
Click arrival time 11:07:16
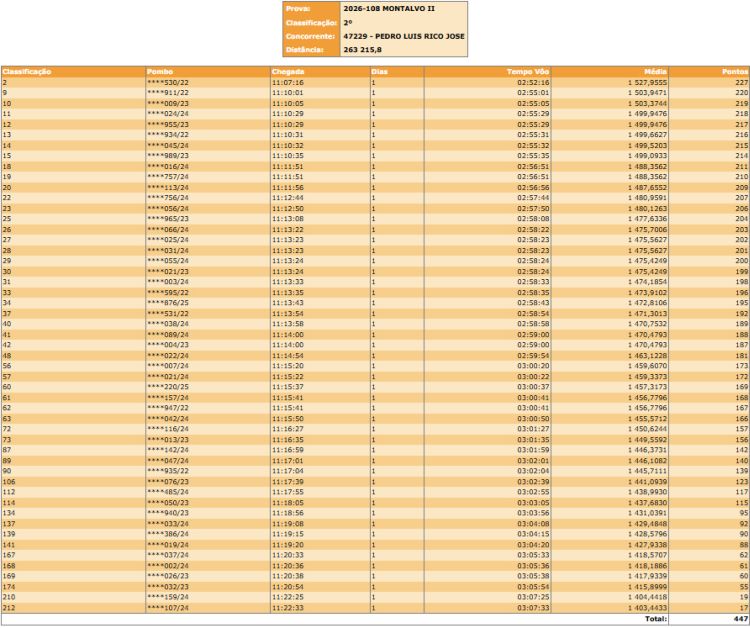pos(287,82)
